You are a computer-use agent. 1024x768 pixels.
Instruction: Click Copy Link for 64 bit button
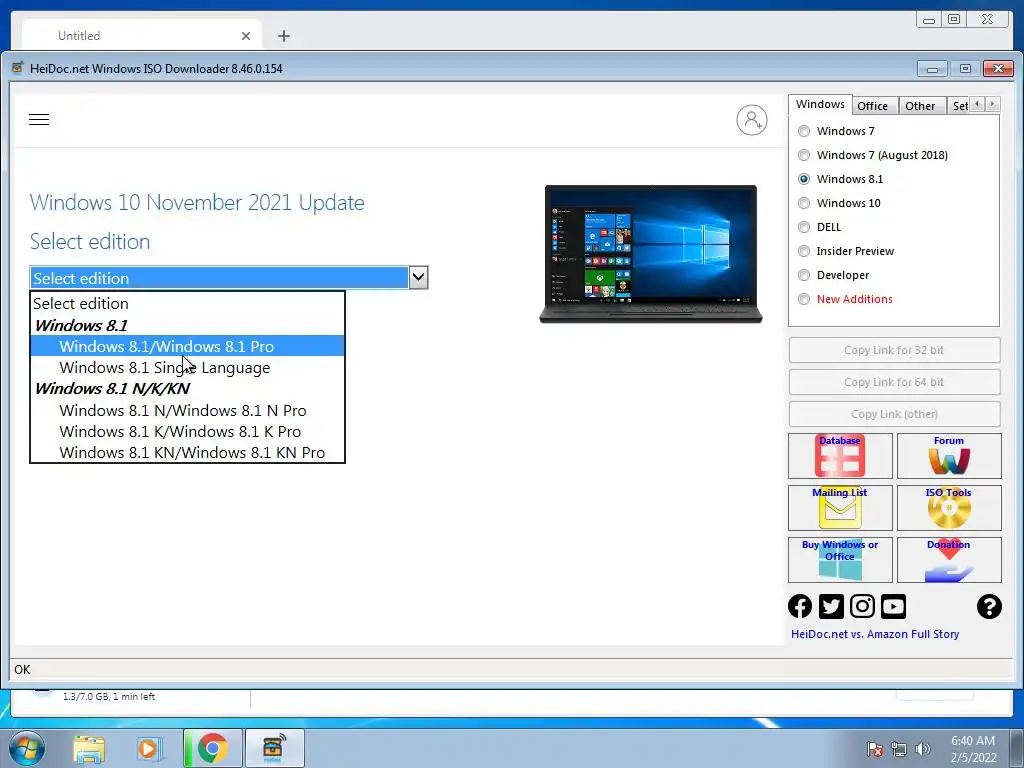(894, 382)
